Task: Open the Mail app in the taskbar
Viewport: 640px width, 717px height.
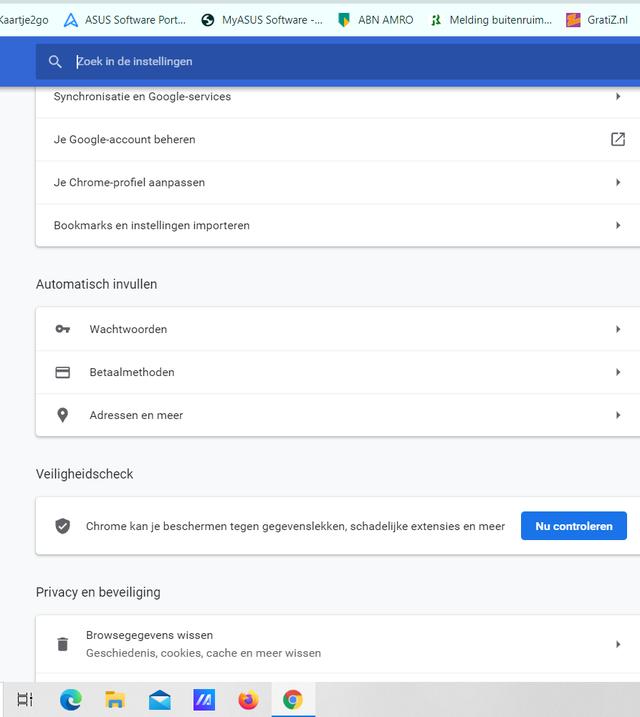Action: [160, 700]
